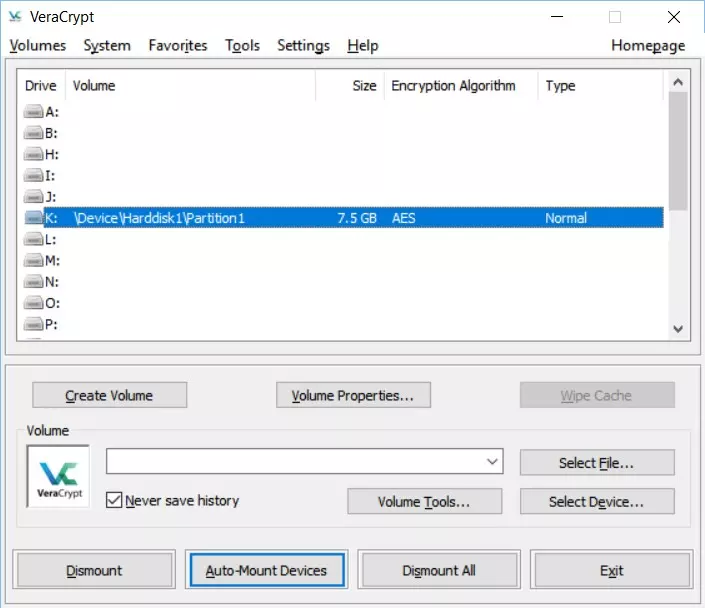The height and width of the screenshot is (608, 705).
Task: Click the mounted K: drive icon
Action: point(33,218)
